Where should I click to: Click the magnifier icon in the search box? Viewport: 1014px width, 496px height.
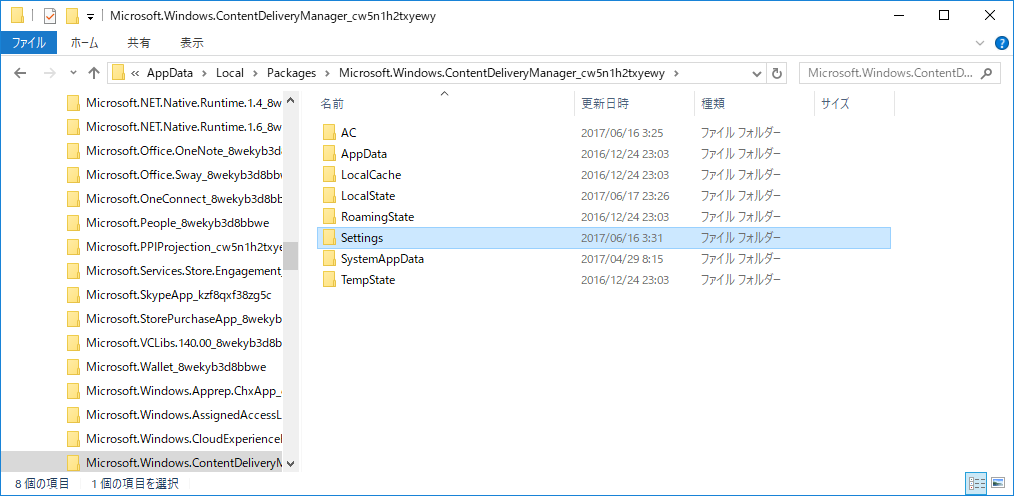[x=988, y=73]
